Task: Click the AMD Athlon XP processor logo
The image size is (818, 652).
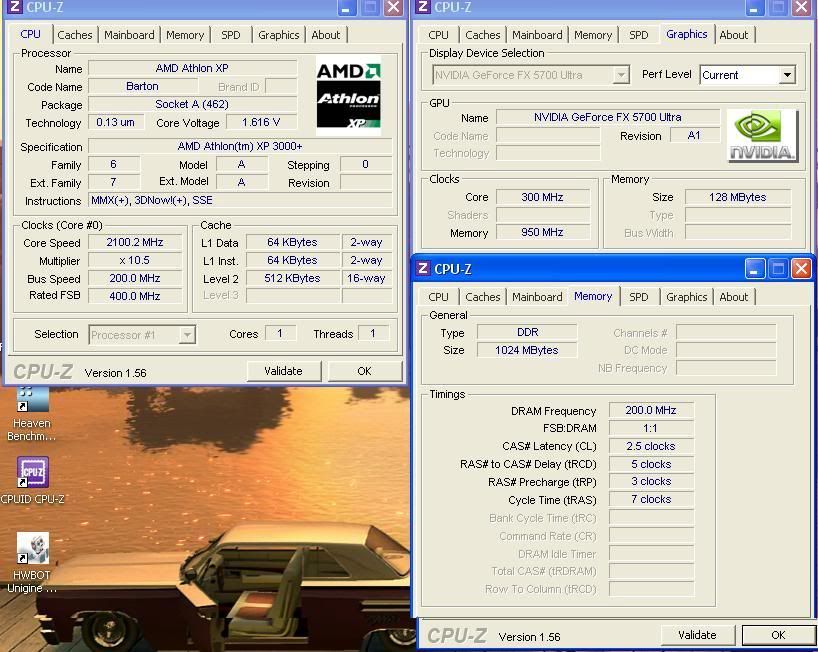Action: tap(348, 95)
